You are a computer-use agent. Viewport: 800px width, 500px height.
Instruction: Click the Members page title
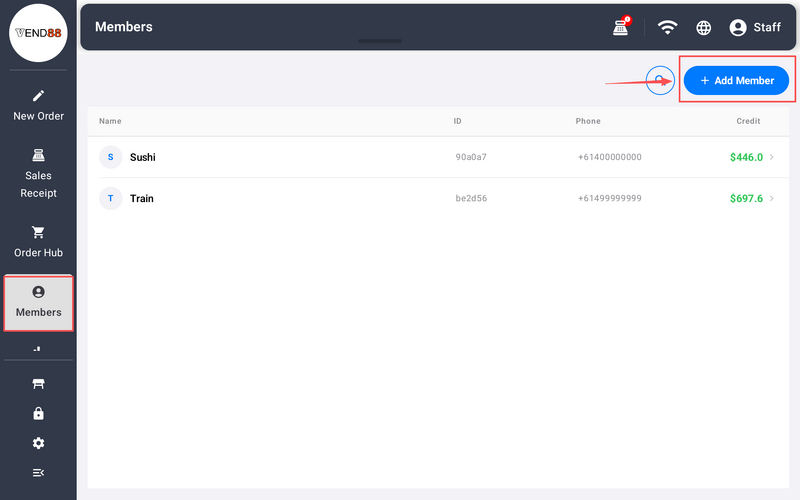coord(123,27)
